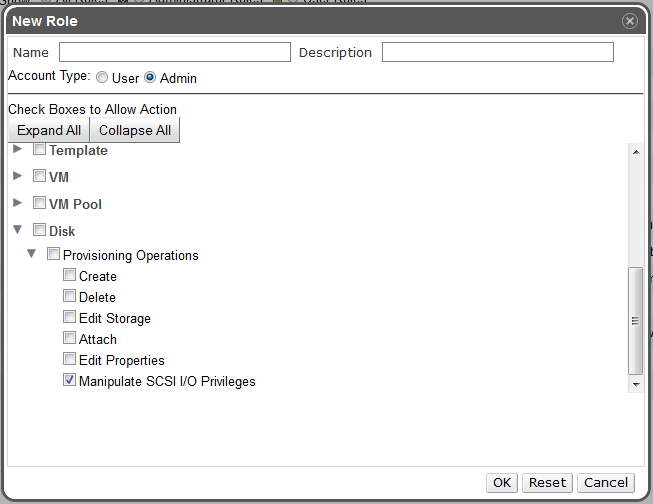Viewport: 653px width, 504px height.
Task: Expand the VM Pool tree node
Action: (17, 203)
